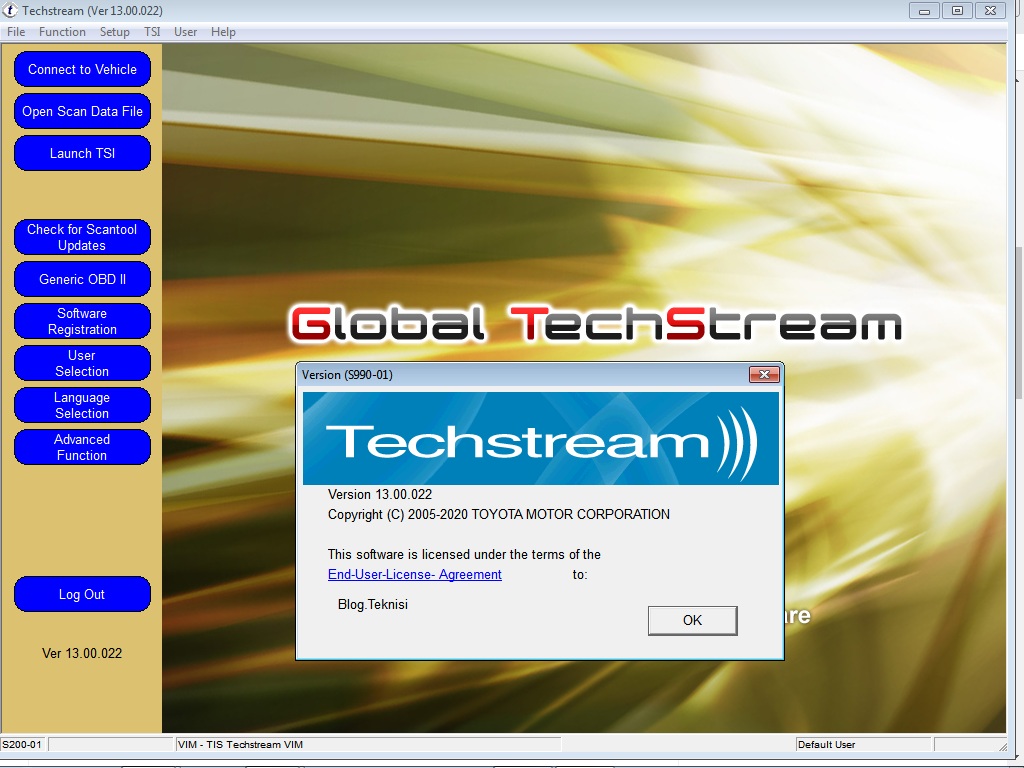Click Default User in status bar
1024x768 pixels.
[863, 744]
